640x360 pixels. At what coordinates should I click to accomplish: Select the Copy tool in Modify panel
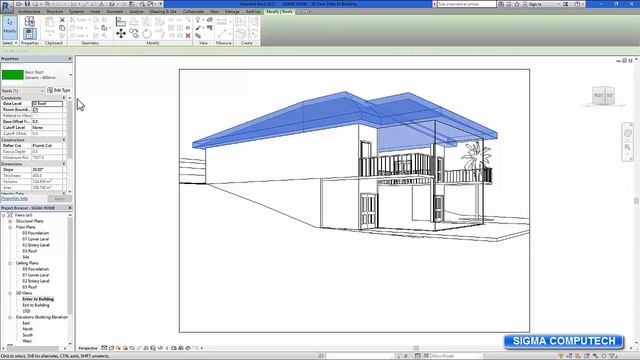(x=133, y=33)
